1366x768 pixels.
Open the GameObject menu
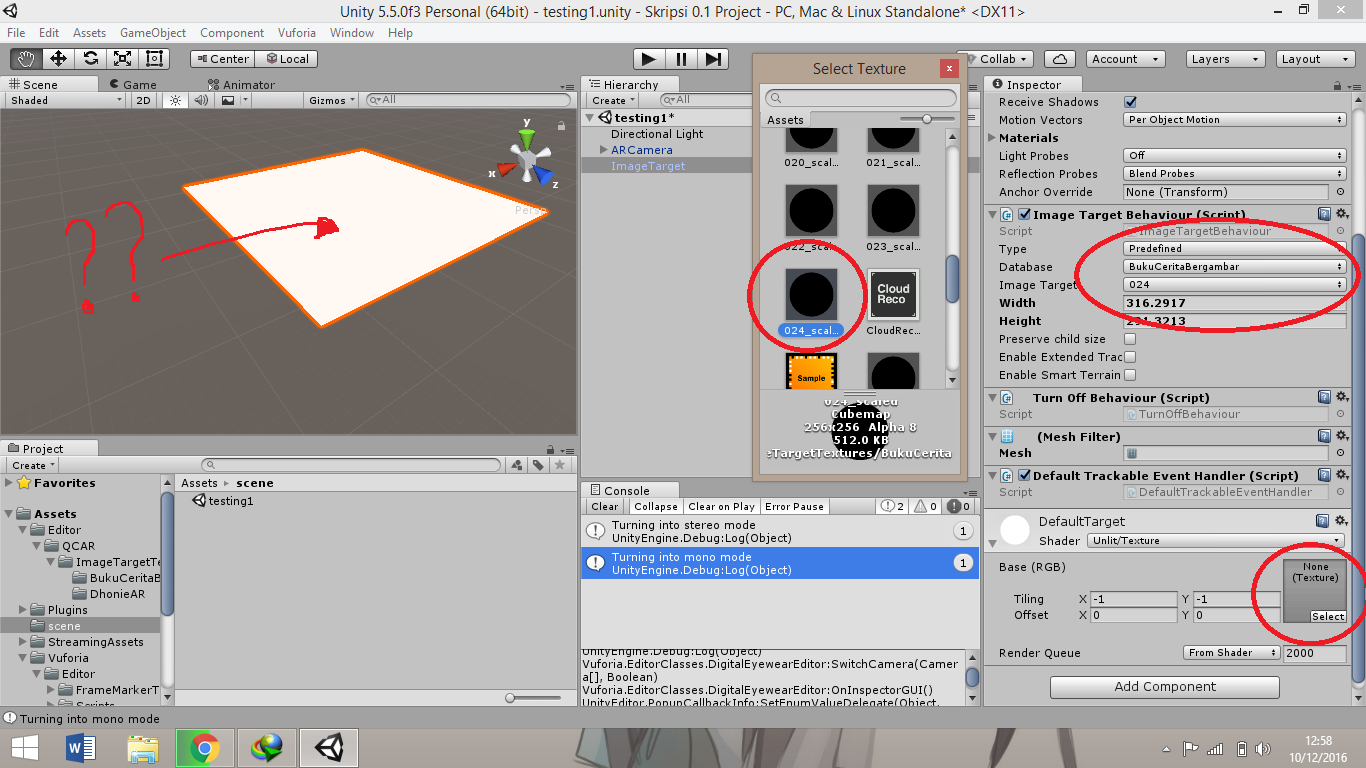pyautogui.click(x=152, y=33)
